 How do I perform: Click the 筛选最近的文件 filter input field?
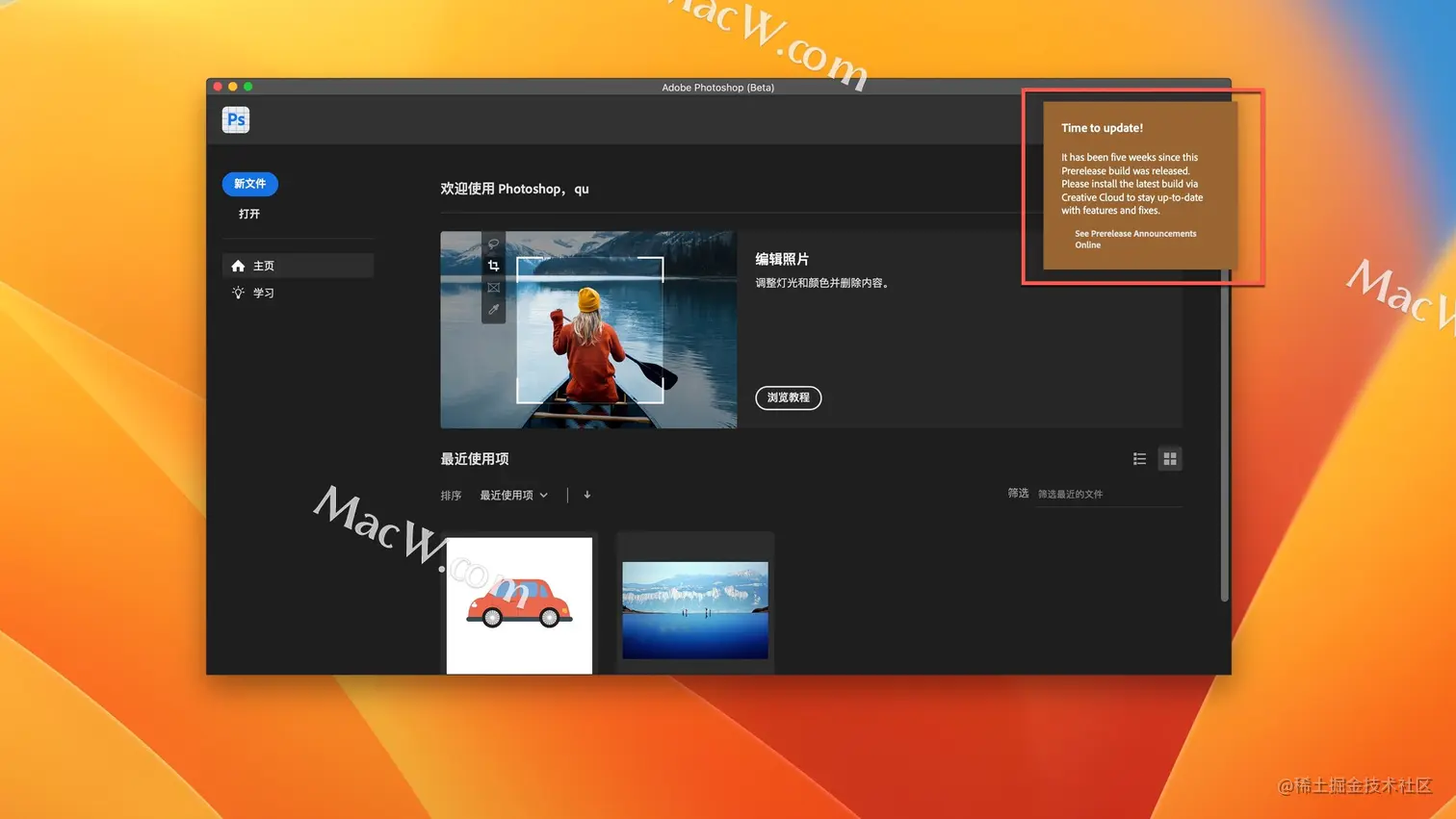(x=1109, y=494)
